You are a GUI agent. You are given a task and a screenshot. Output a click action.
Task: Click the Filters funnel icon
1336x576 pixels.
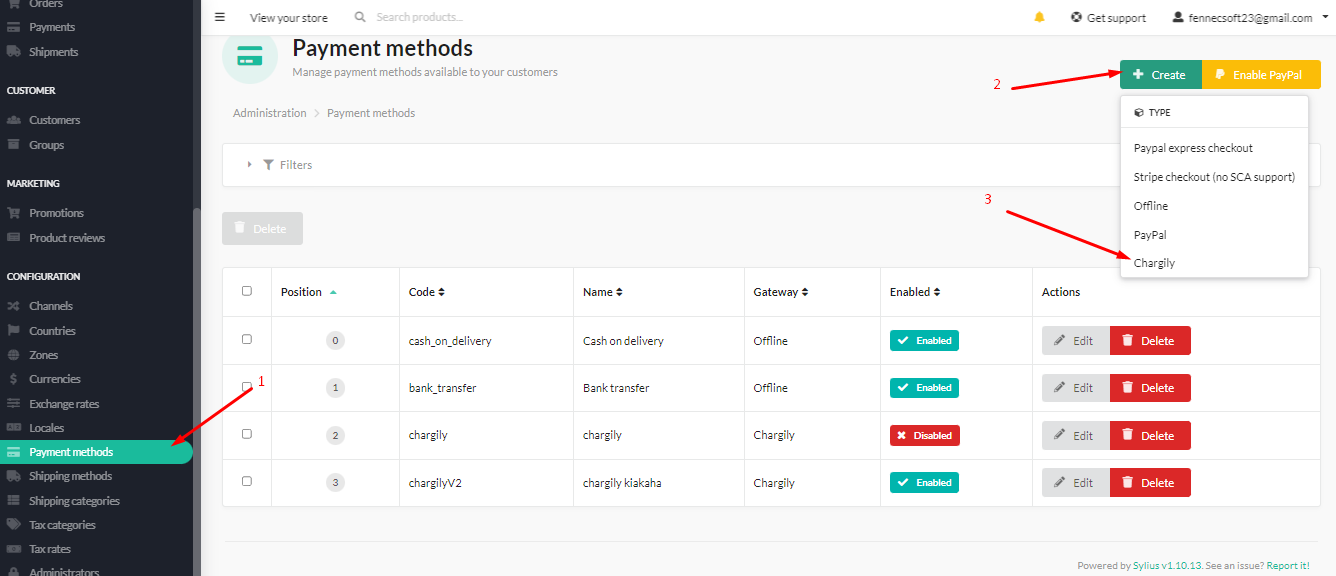pyautogui.click(x=268, y=165)
